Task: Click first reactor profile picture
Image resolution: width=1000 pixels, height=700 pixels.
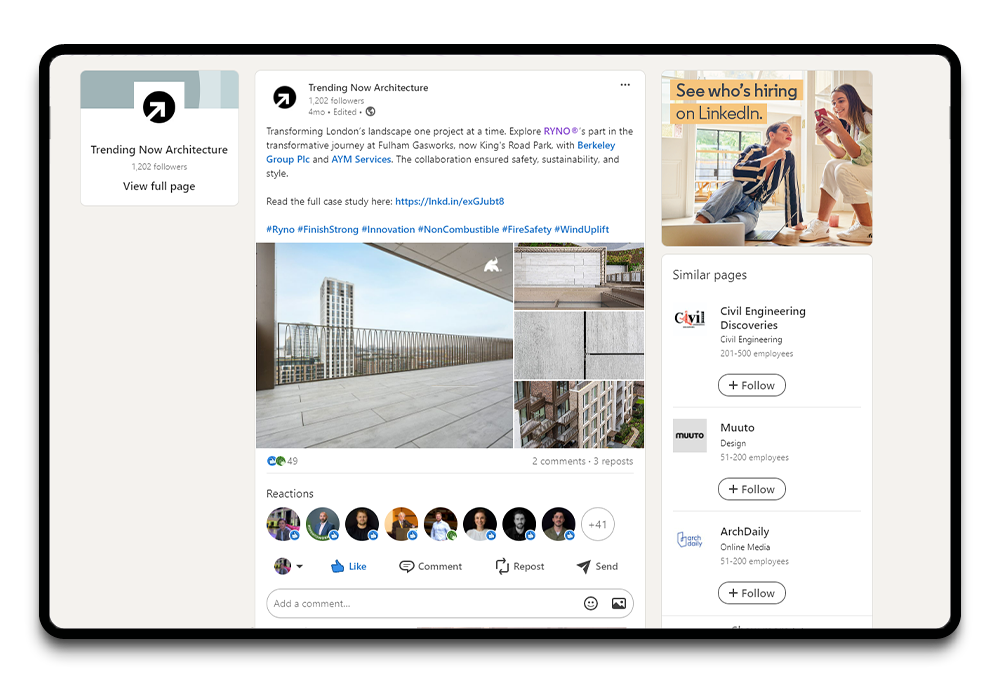Action: [x=283, y=524]
